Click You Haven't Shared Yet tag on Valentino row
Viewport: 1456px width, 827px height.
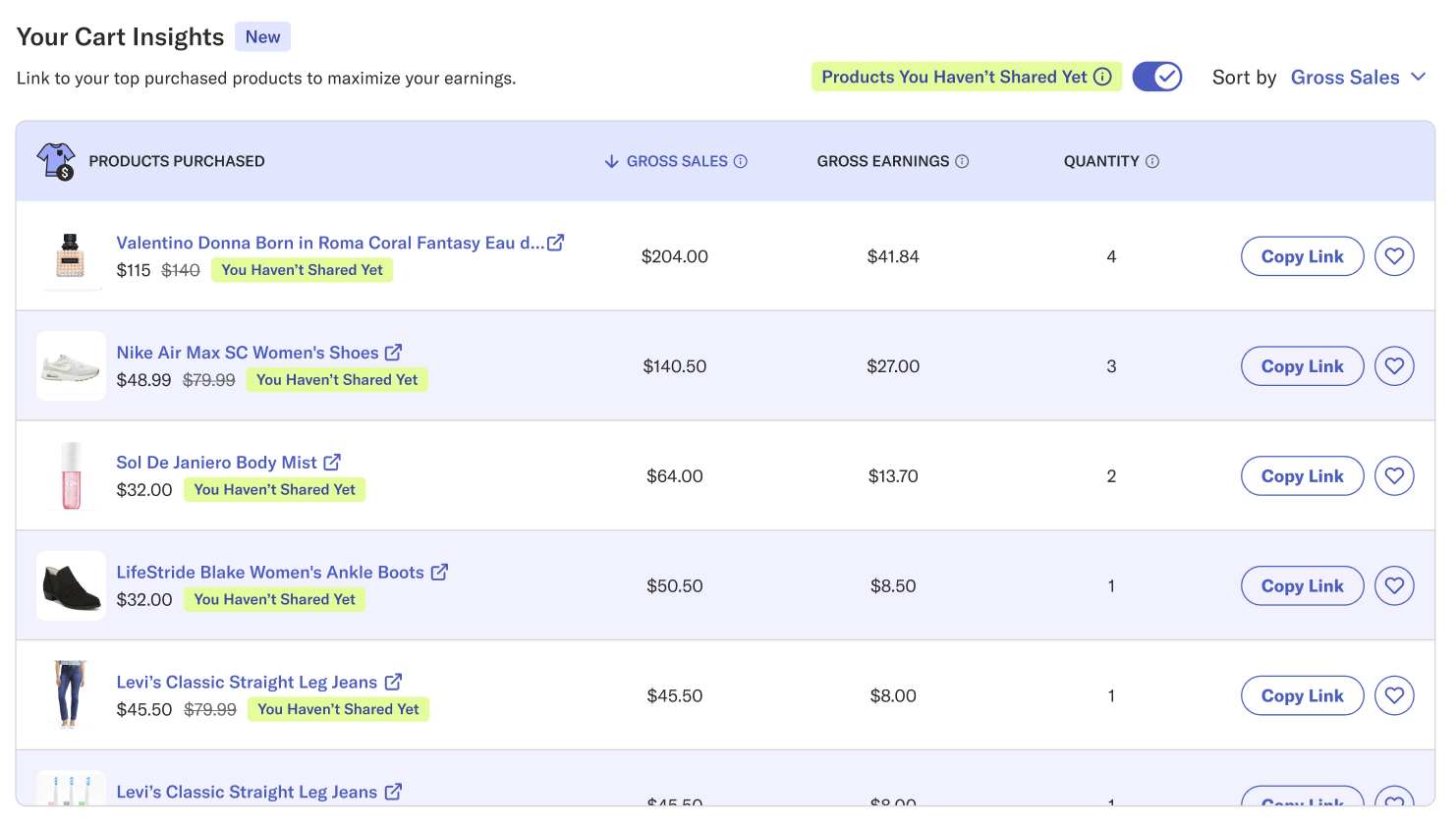click(x=303, y=270)
